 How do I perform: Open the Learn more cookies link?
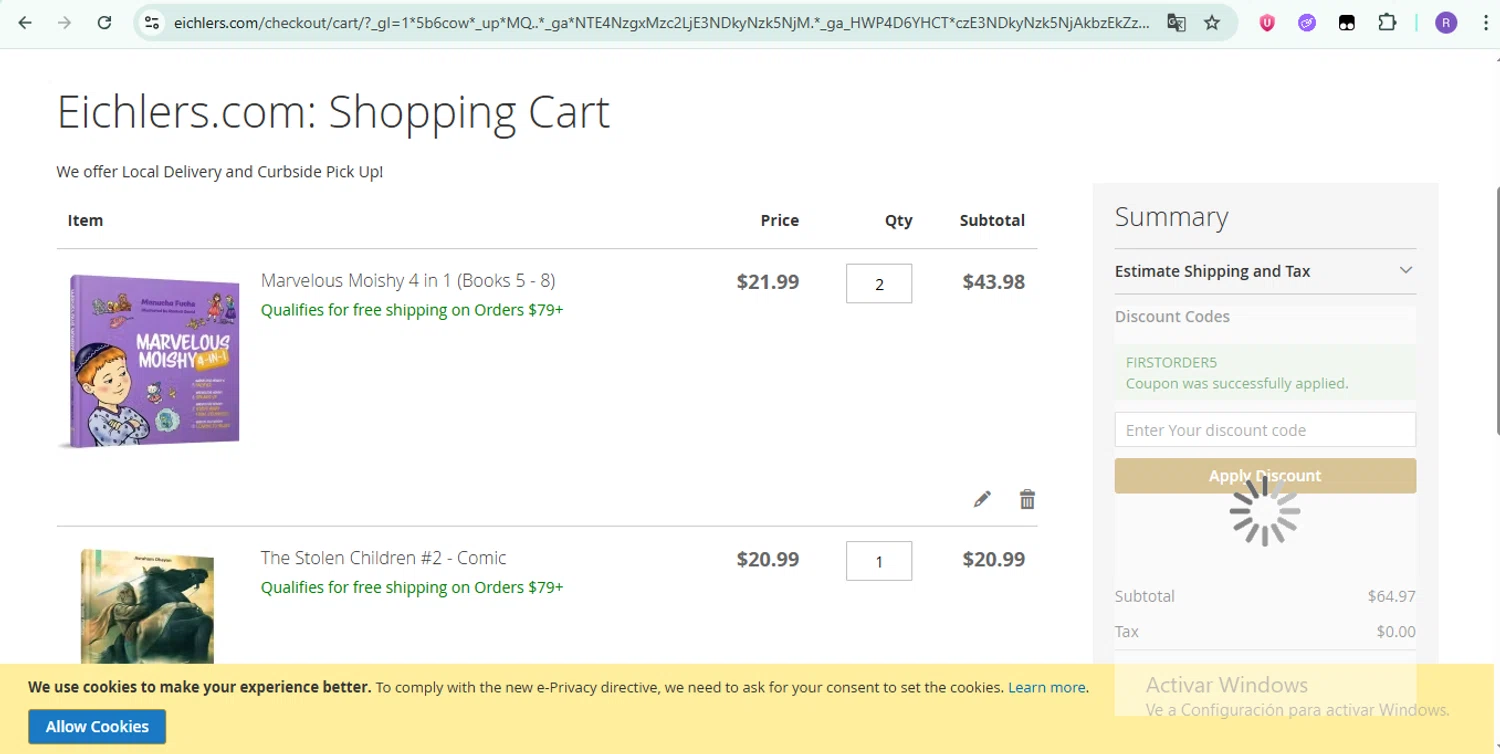(1047, 687)
